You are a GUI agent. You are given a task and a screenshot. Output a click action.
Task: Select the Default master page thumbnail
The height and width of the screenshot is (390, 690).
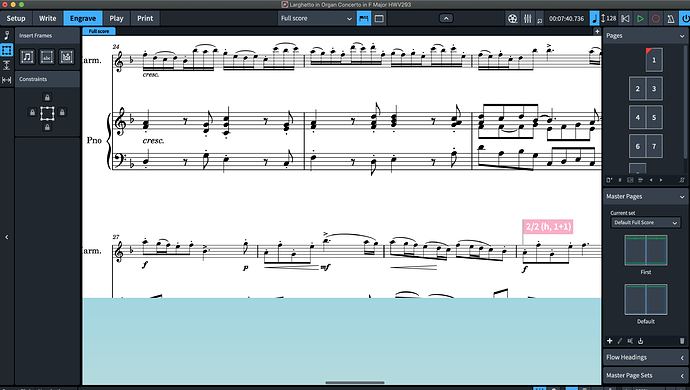point(646,300)
